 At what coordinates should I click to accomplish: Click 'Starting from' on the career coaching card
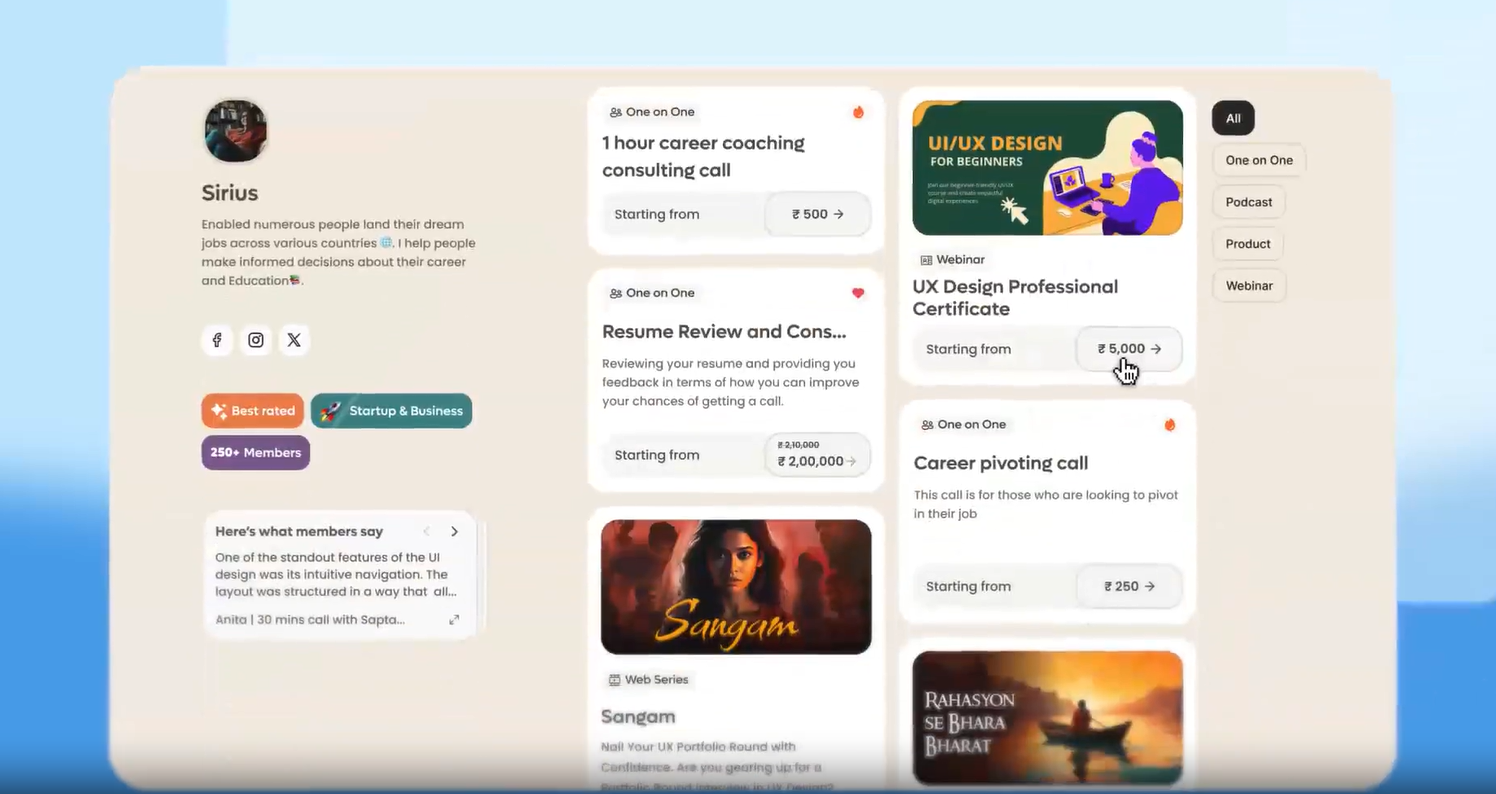(657, 214)
